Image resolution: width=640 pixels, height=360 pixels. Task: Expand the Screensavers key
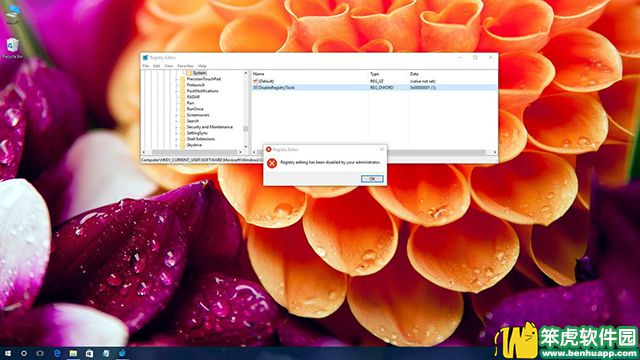click(x=177, y=115)
